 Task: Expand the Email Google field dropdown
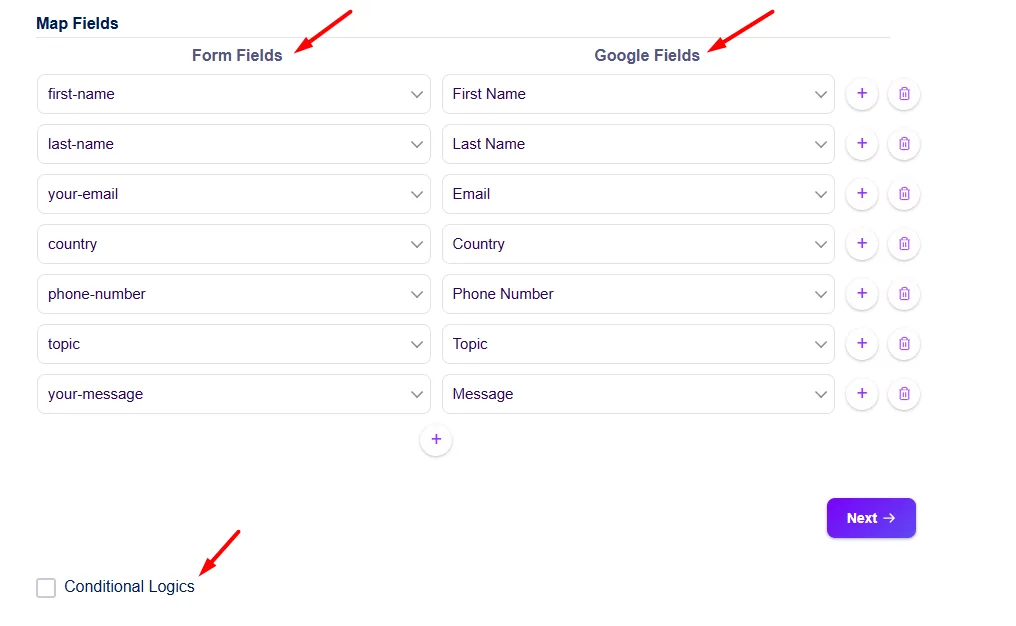[637, 194]
